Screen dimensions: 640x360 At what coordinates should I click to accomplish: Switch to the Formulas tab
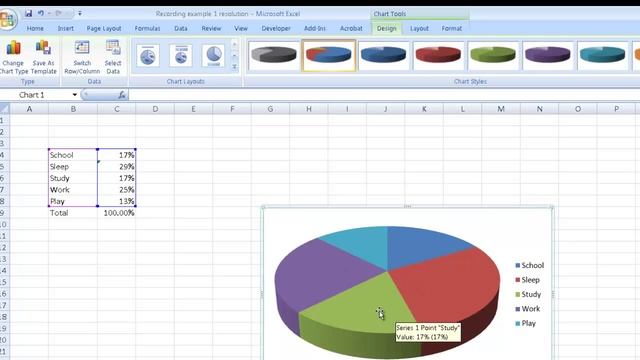(147, 28)
